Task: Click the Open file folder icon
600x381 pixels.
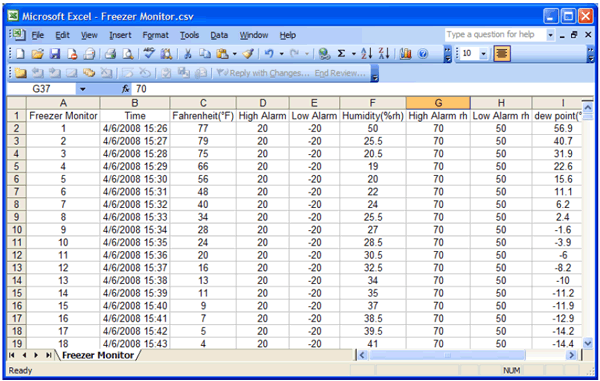Action: pos(38,54)
